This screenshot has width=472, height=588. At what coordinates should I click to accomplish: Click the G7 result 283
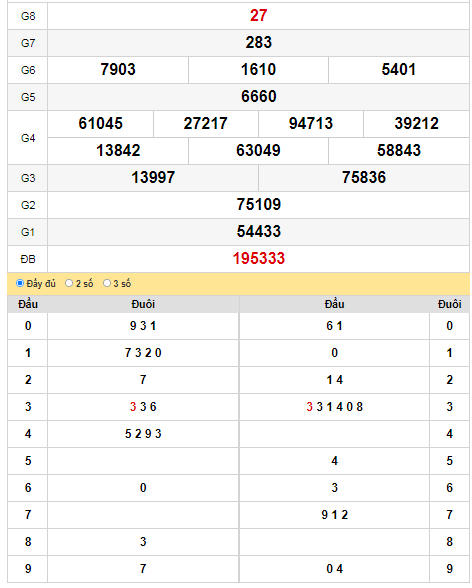259,42
